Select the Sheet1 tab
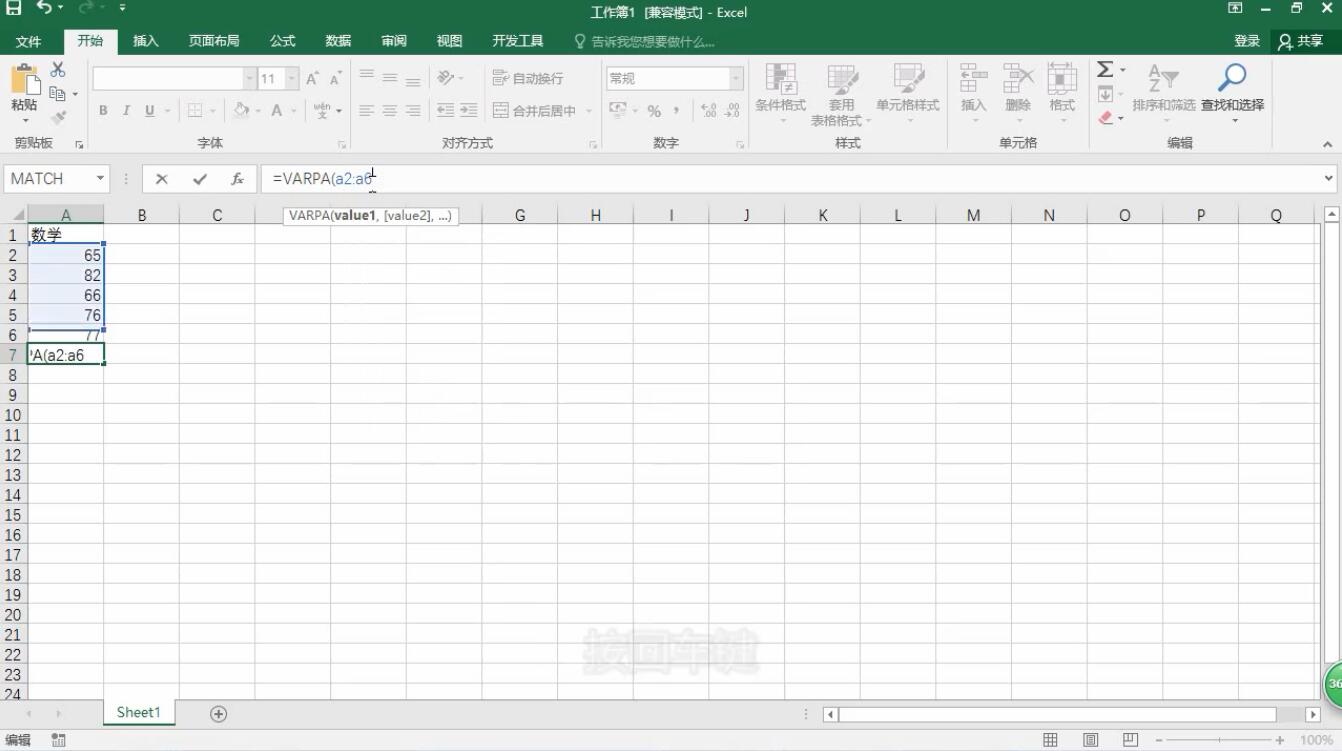This screenshot has height=751, width=1342. [138, 712]
